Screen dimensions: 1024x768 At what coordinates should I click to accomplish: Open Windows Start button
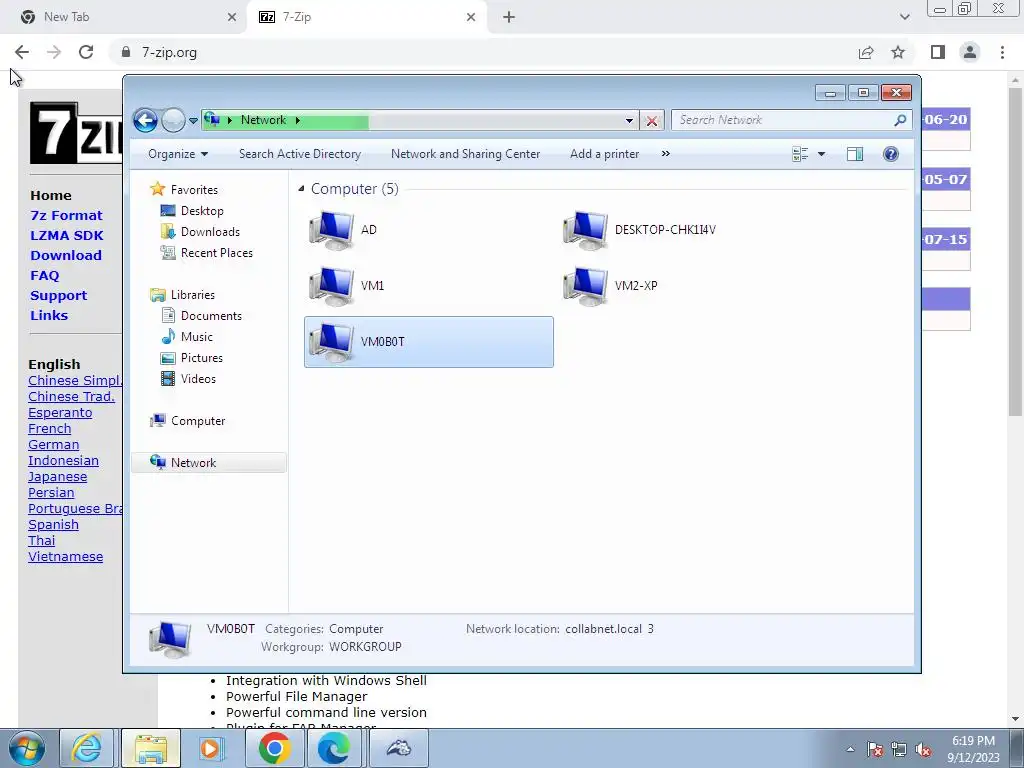(x=27, y=748)
